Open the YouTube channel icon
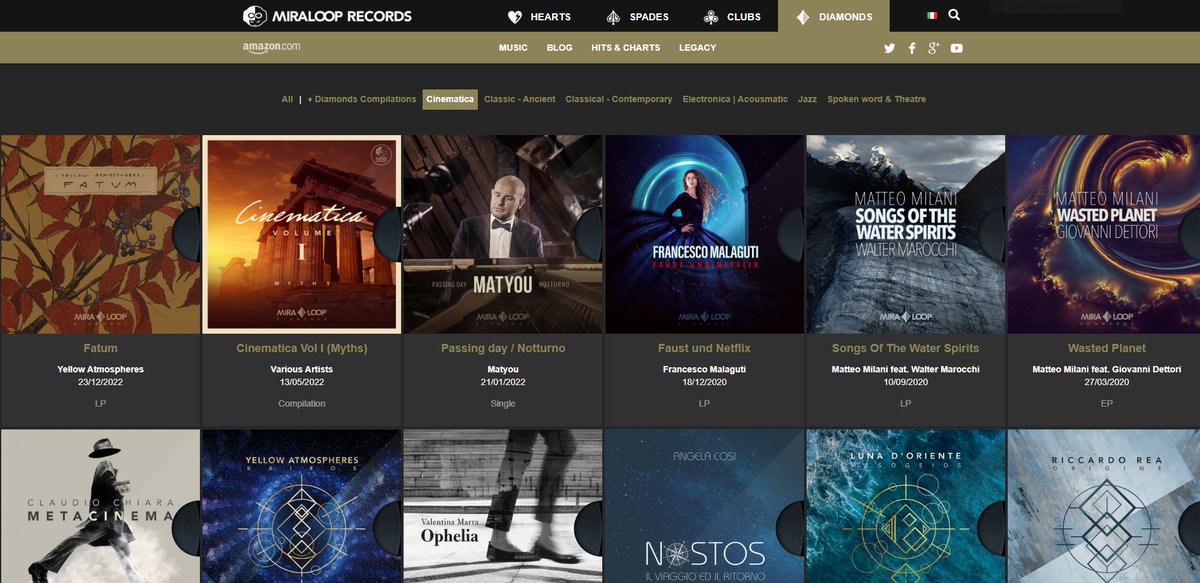This screenshot has width=1200, height=583. click(957, 48)
